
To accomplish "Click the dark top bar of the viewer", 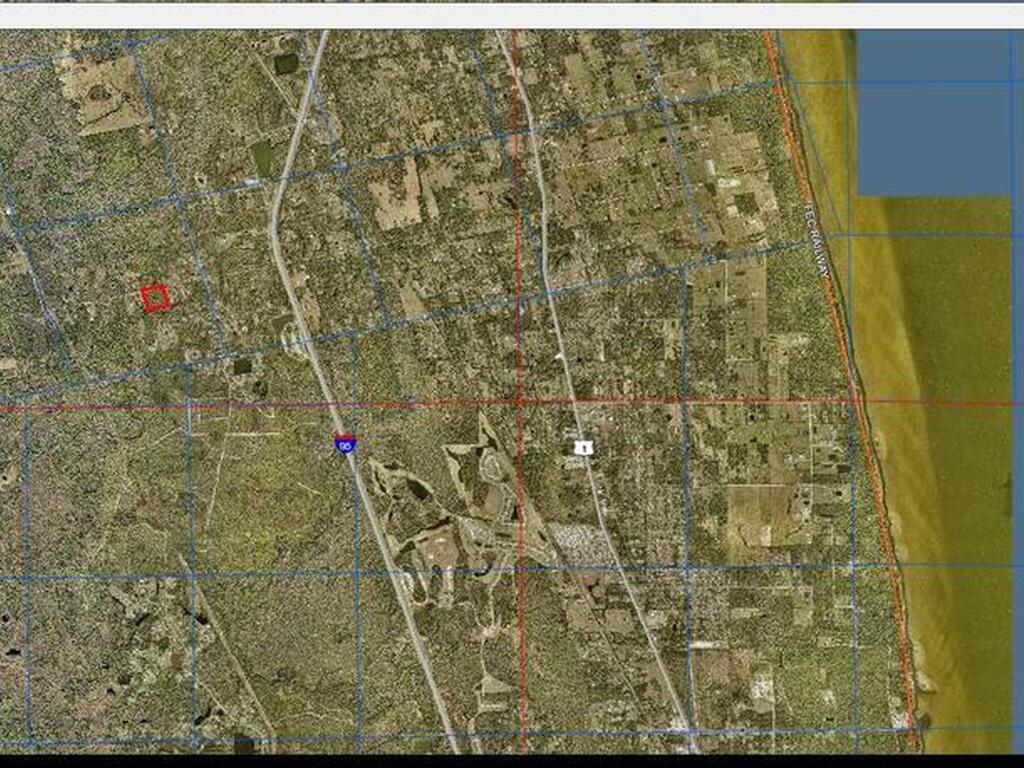I will [x=512, y=10].
